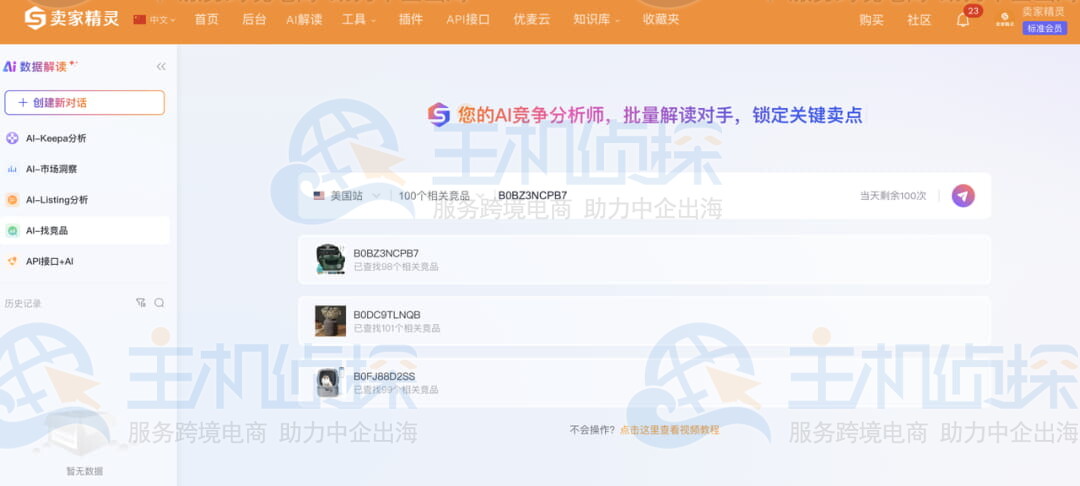
Task: Click the AI-Keepa分析 purple icon
Action: click(12, 138)
